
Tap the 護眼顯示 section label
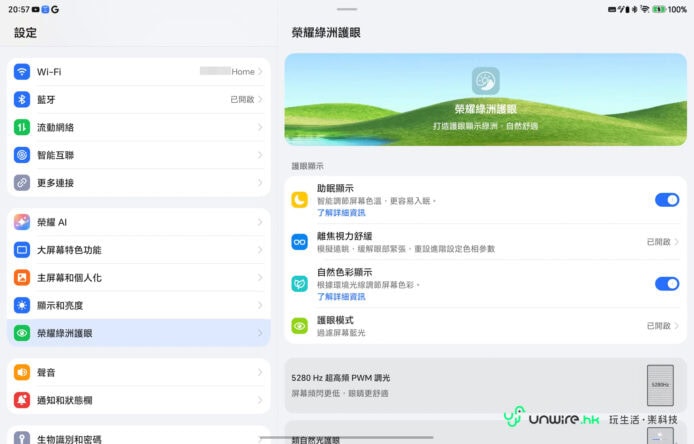(x=307, y=166)
